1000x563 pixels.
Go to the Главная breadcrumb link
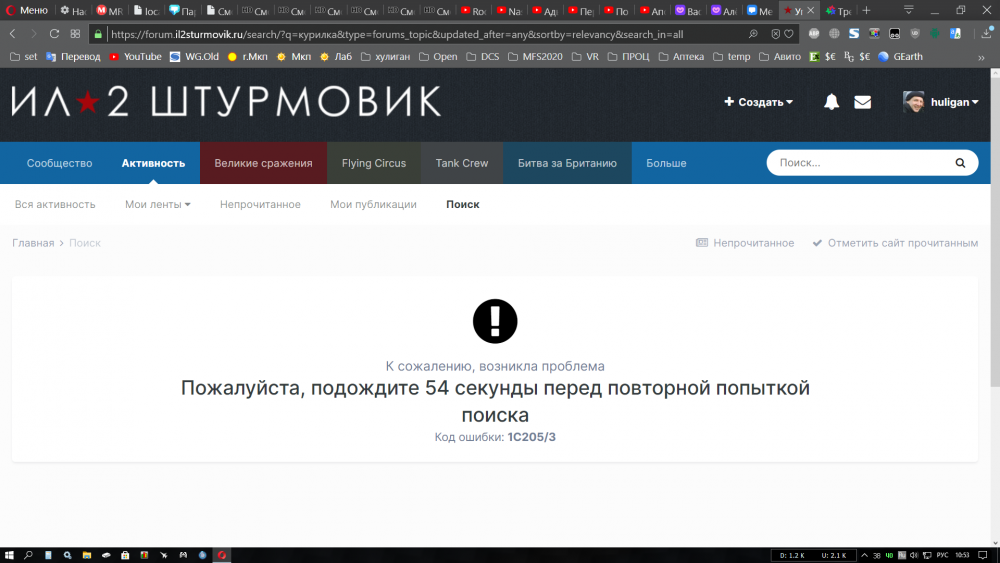(x=33, y=243)
